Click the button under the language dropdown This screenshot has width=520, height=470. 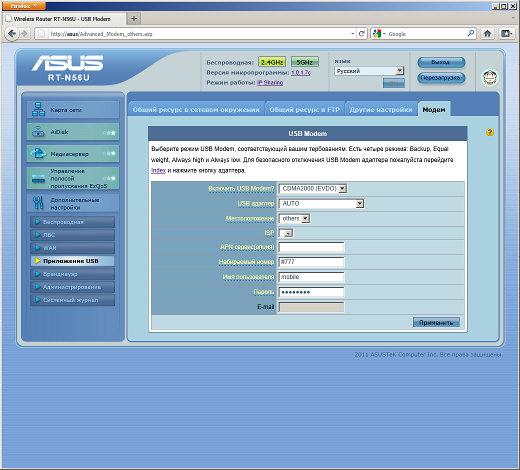point(394,83)
